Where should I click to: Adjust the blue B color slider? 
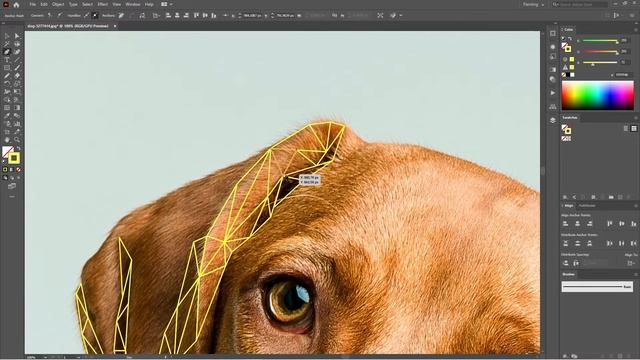[x=600, y=62]
